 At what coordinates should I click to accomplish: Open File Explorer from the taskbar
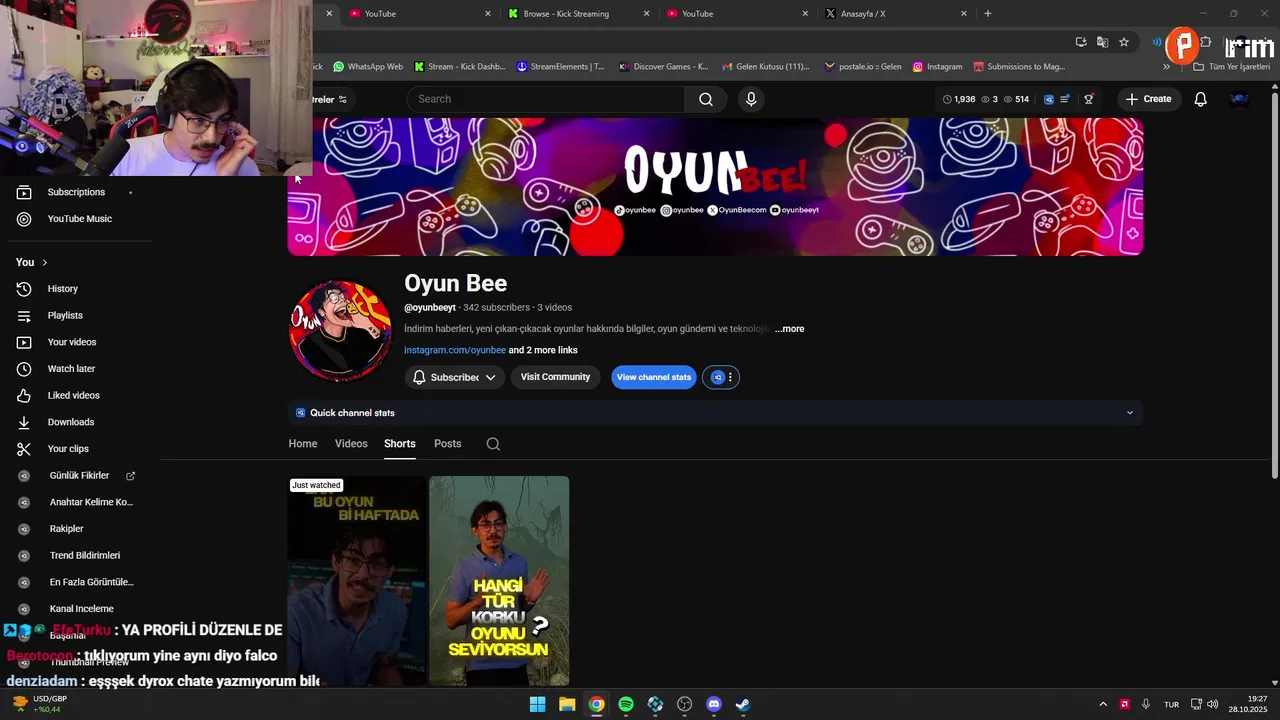click(x=567, y=704)
